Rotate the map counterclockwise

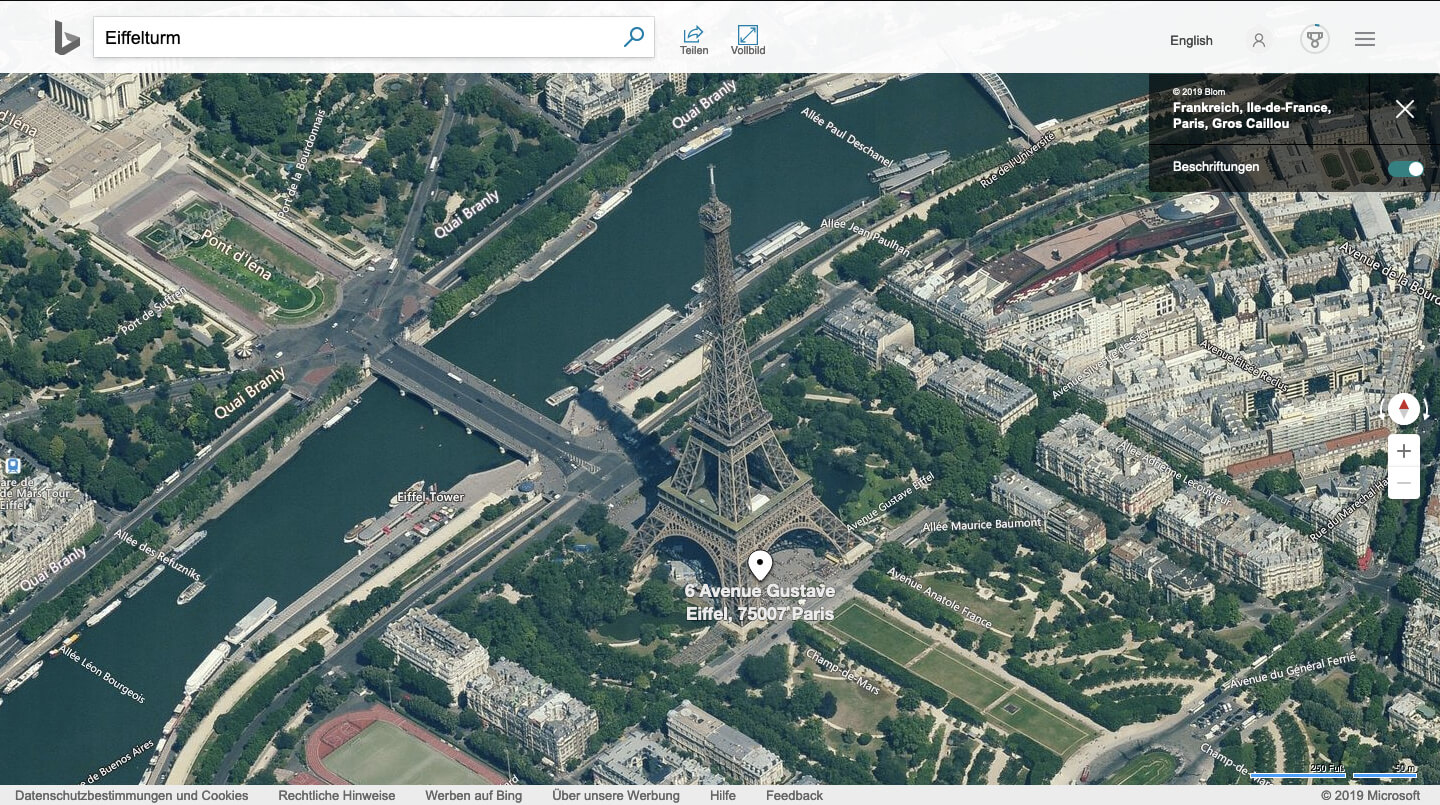point(1383,409)
